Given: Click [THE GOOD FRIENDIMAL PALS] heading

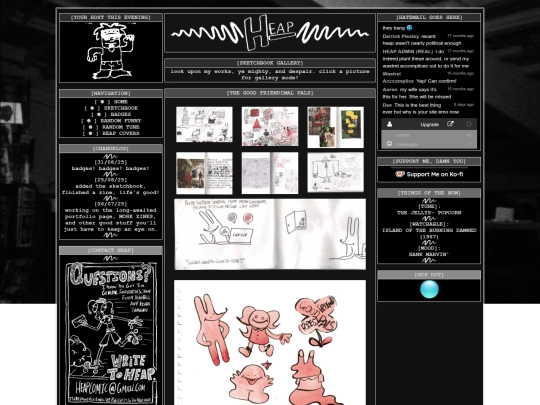Looking at the screenshot, I should click(x=270, y=93).
